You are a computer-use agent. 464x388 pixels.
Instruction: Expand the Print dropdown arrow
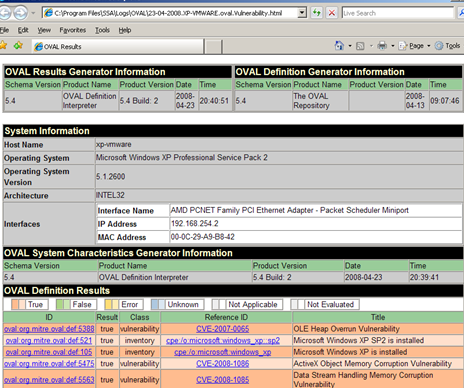pyautogui.click(x=393, y=46)
